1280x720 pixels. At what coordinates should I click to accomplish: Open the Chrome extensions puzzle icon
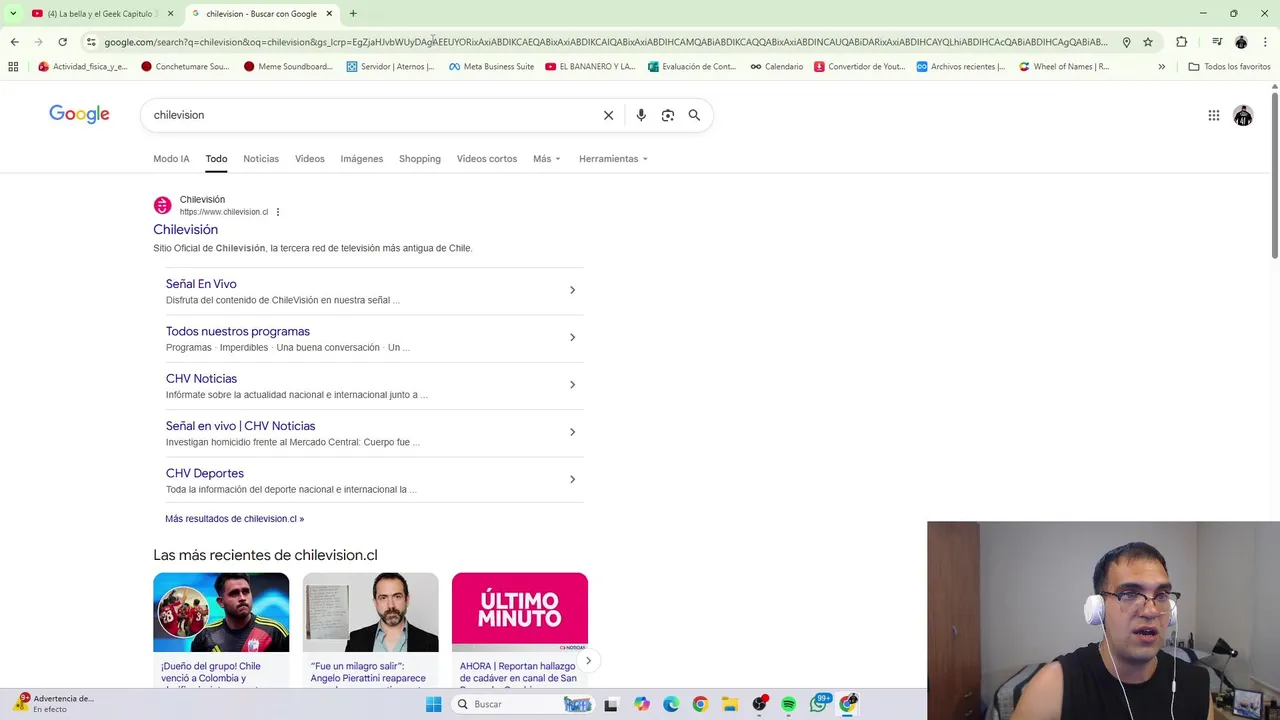(x=1181, y=42)
